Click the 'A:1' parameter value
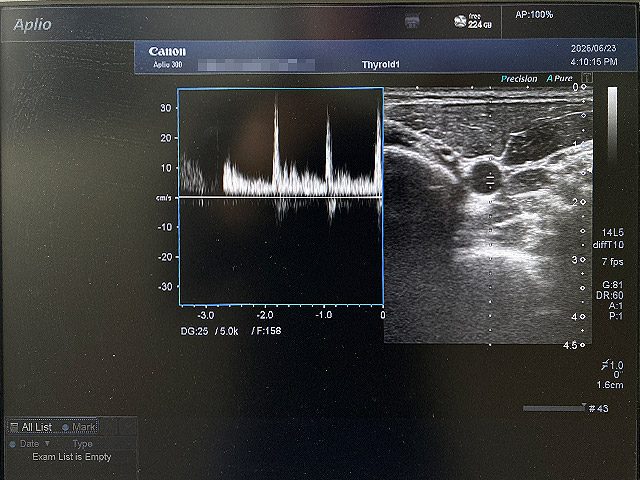 click(616, 306)
